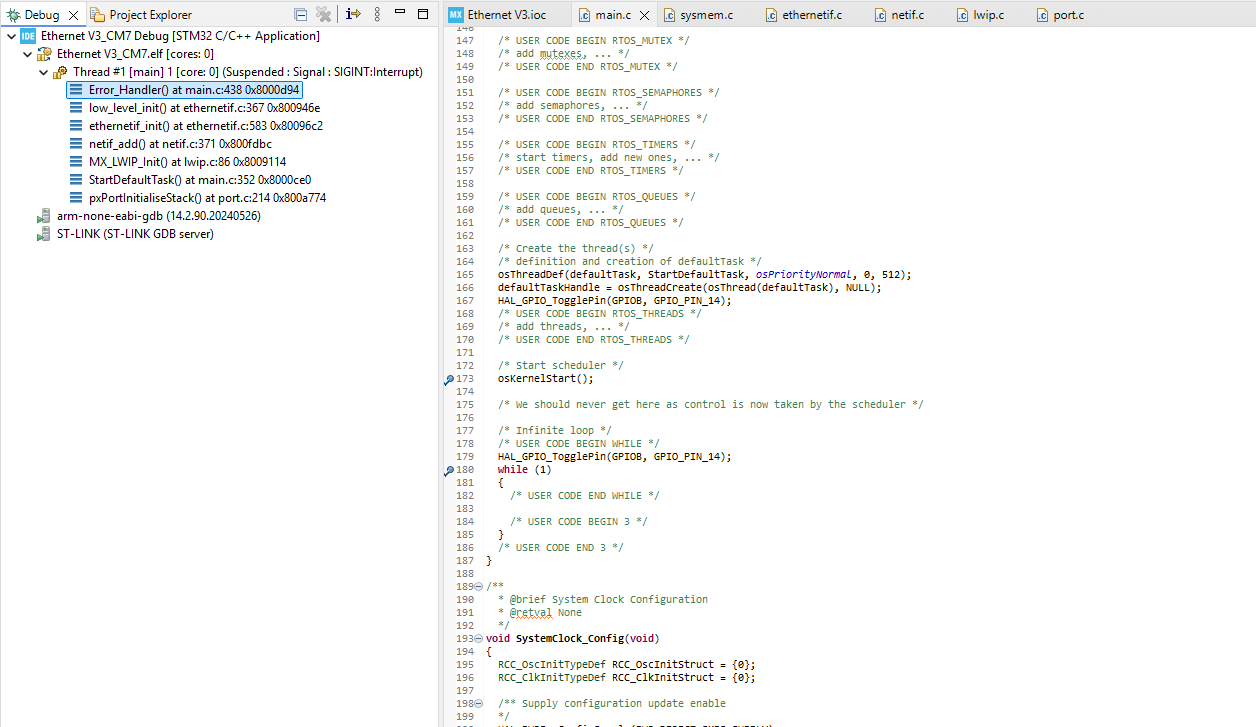Click the Maximize icon of the Debug view

tap(423, 14)
